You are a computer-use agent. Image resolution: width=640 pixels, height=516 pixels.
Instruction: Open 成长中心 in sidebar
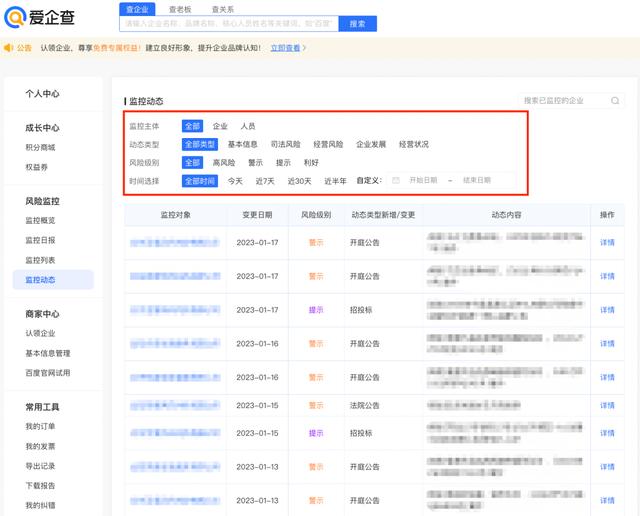pyautogui.click(x=42, y=128)
